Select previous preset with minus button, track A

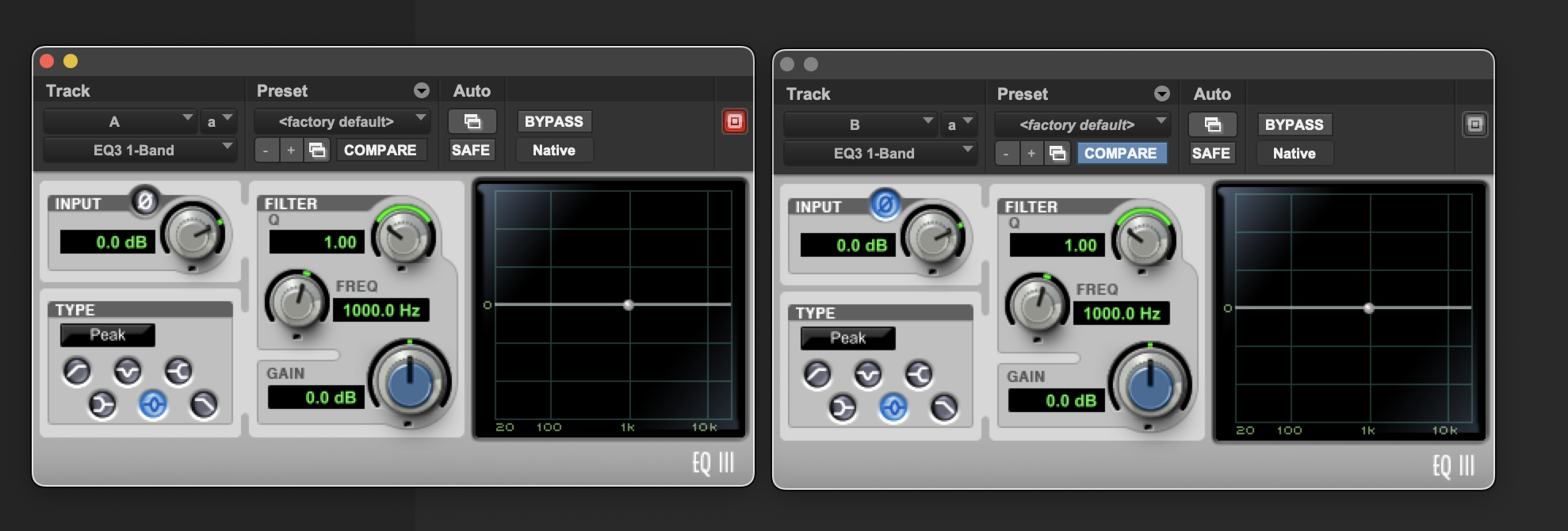pos(266,150)
